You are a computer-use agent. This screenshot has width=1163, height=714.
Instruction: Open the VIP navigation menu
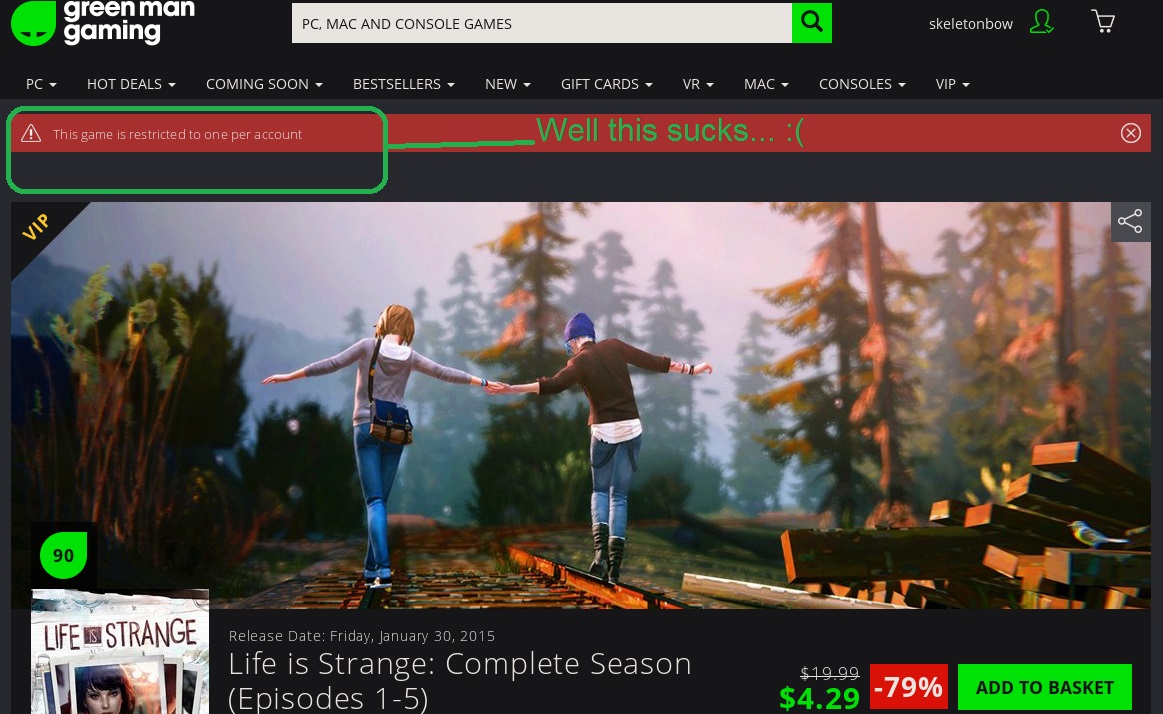(952, 85)
